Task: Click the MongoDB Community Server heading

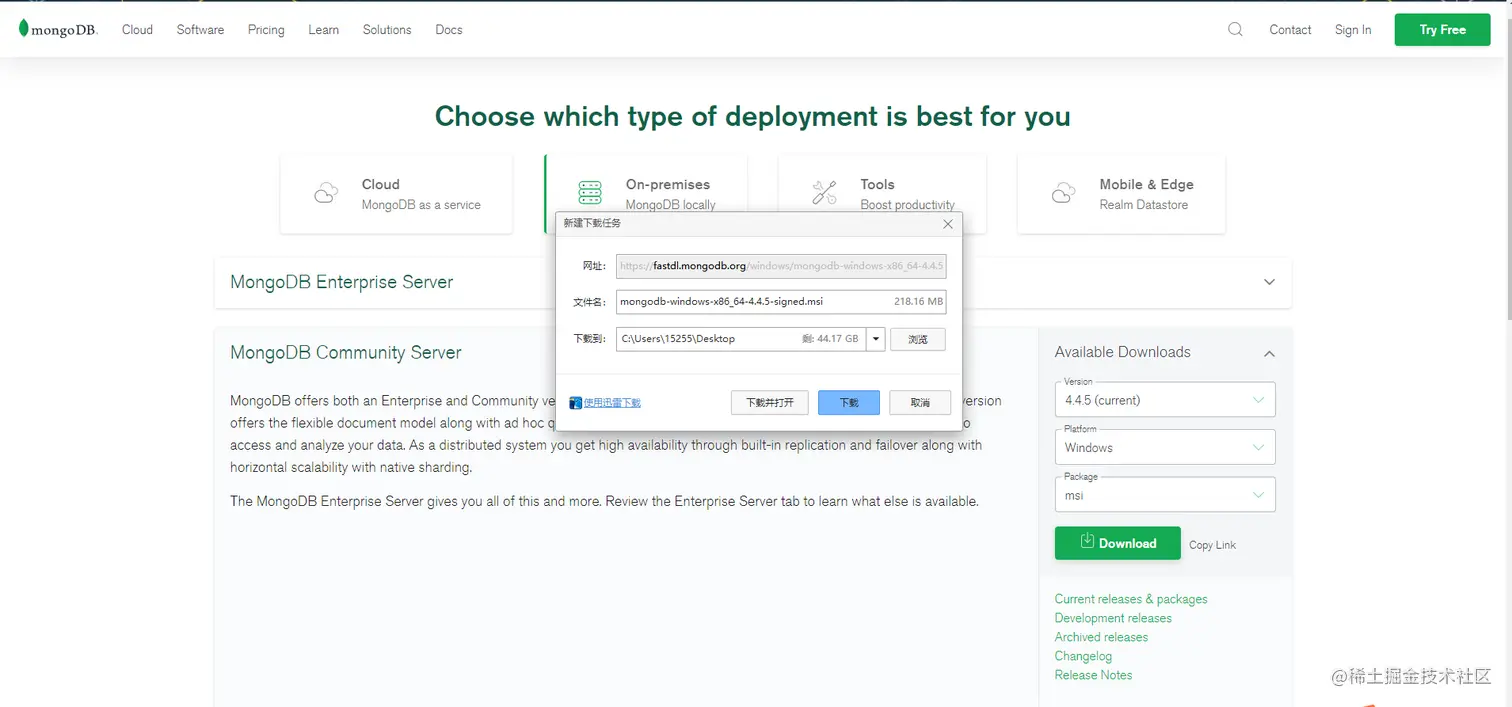Action: [x=346, y=352]
